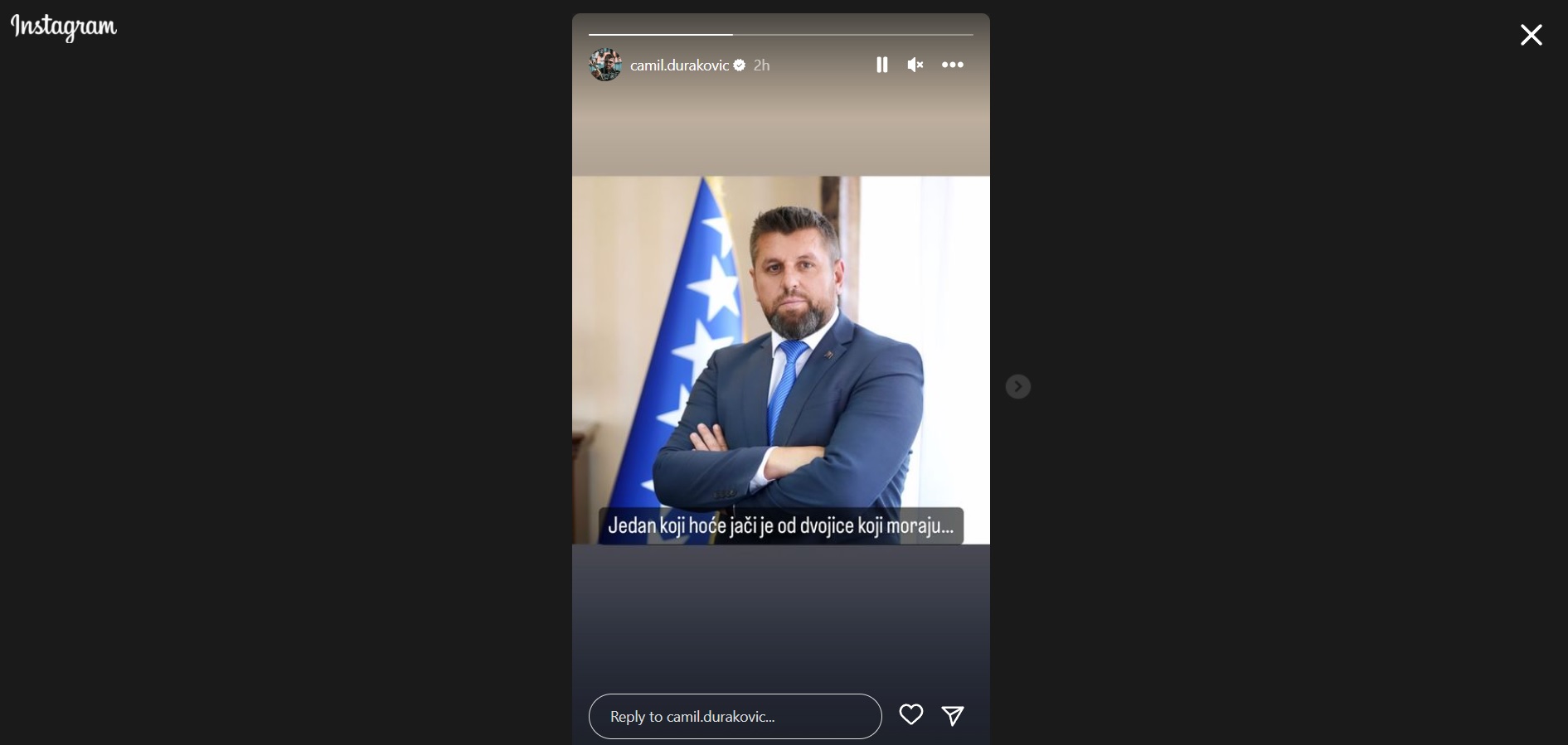Click the blue verified badge
Screen dimensions: 1568x745
(x=740, y=65)
